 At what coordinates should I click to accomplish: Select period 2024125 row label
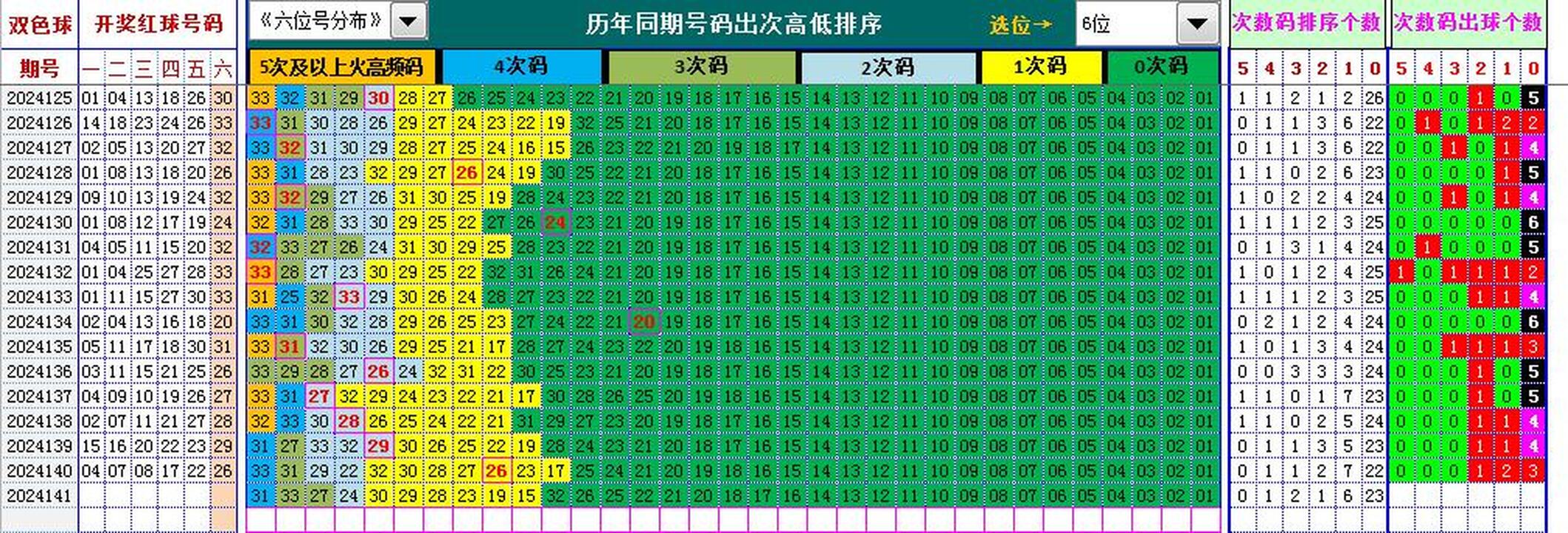[39, 98]
